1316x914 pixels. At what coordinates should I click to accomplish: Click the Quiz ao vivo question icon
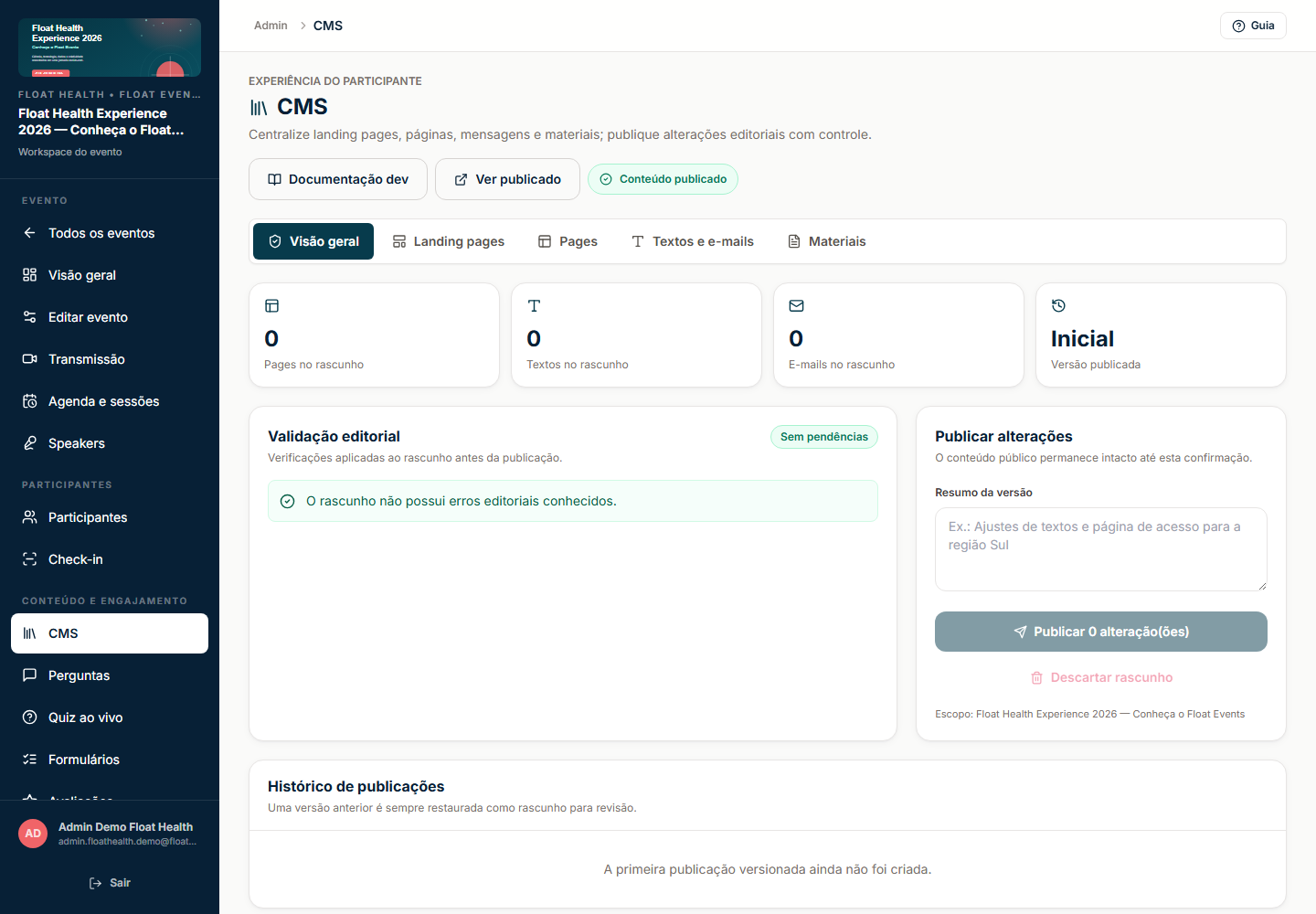click(29, 717)
